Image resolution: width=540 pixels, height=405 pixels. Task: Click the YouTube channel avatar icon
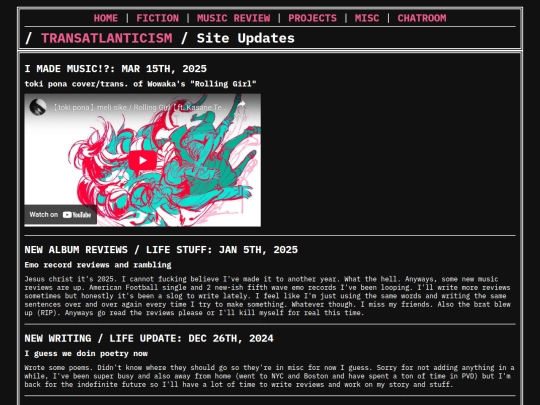pos(38,107)
